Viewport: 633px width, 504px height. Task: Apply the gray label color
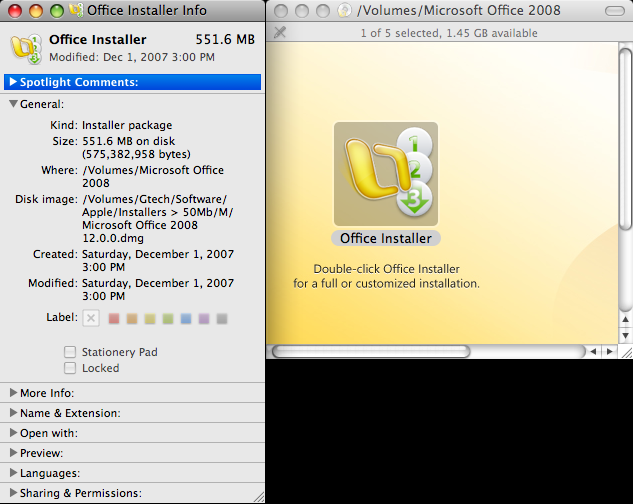pyautogui.click(x=222, y=319)
